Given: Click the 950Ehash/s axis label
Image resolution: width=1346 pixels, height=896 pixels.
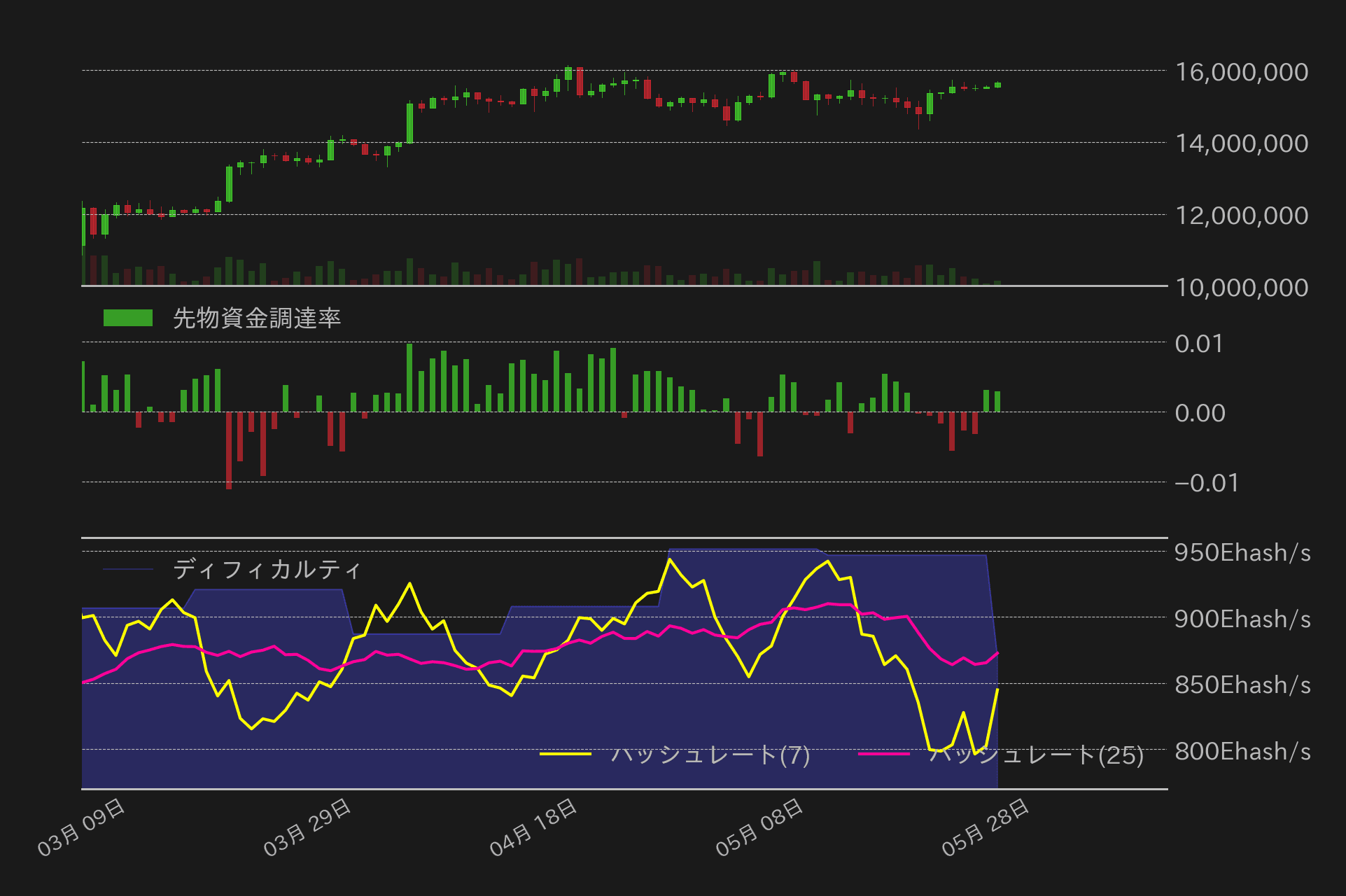Looking at the screenshot, I should pyautogui.click(x=1242, y=552).
